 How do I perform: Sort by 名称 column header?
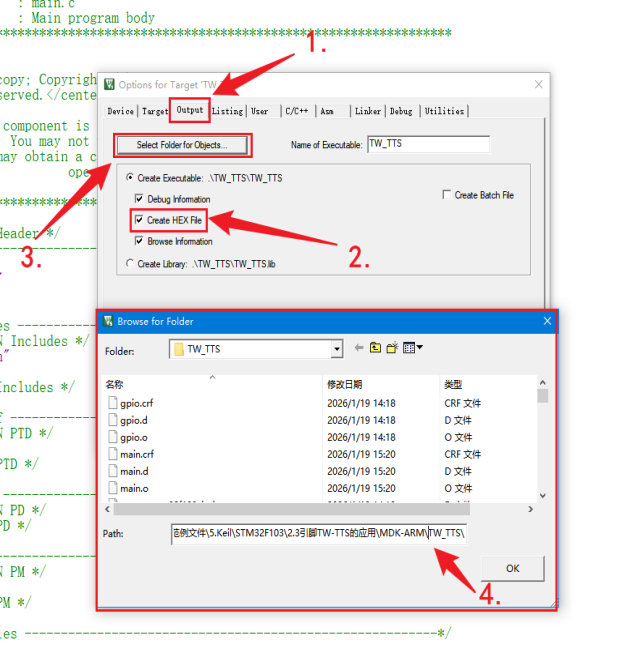pyautogui.click(x=212, y=384)
